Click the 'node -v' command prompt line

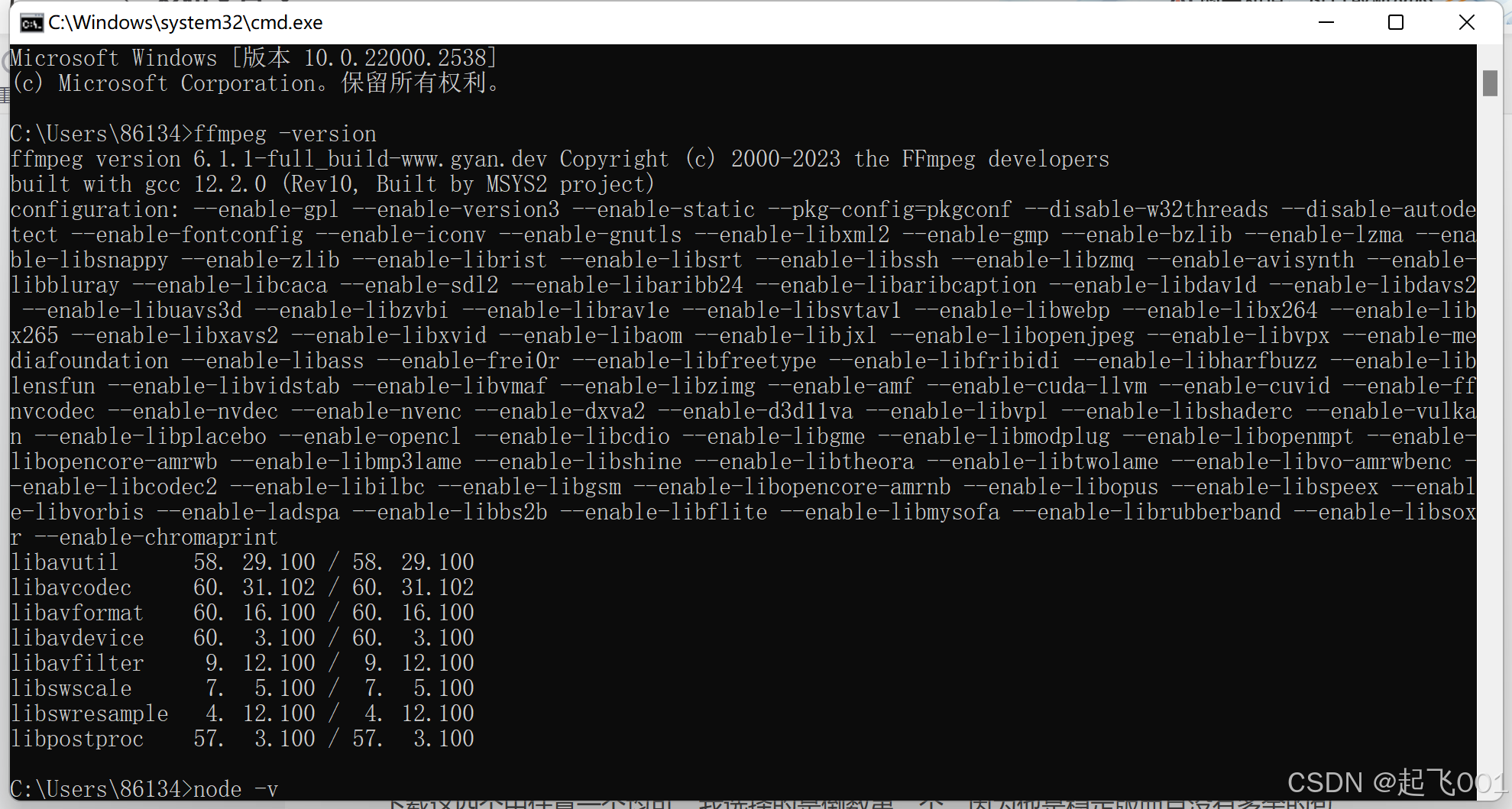click(x=144, y=788)
